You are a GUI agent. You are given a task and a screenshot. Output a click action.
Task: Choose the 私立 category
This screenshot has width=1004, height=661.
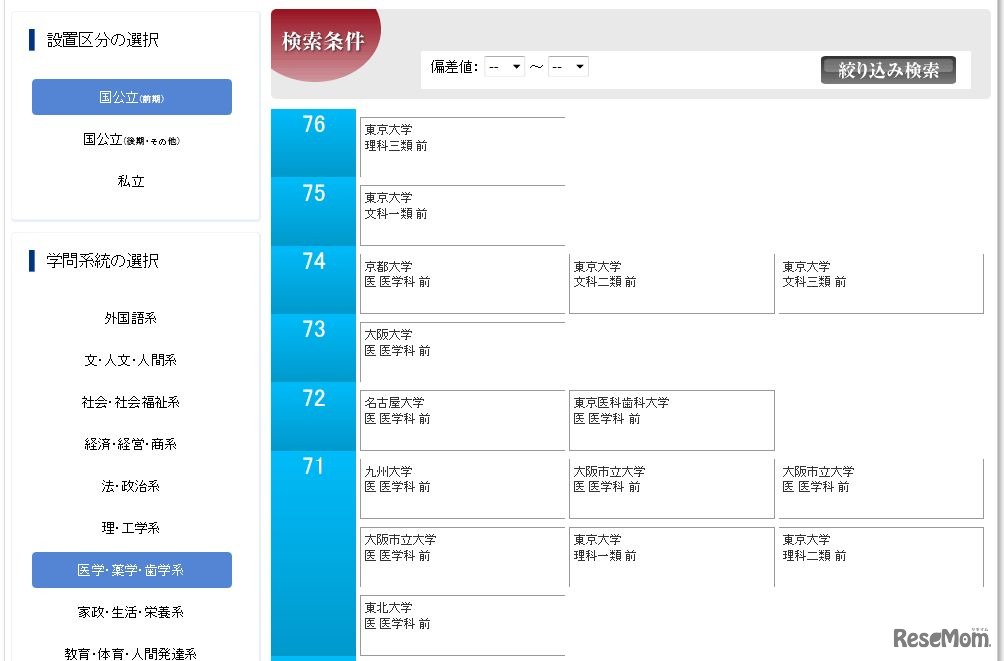pos(131,181)
